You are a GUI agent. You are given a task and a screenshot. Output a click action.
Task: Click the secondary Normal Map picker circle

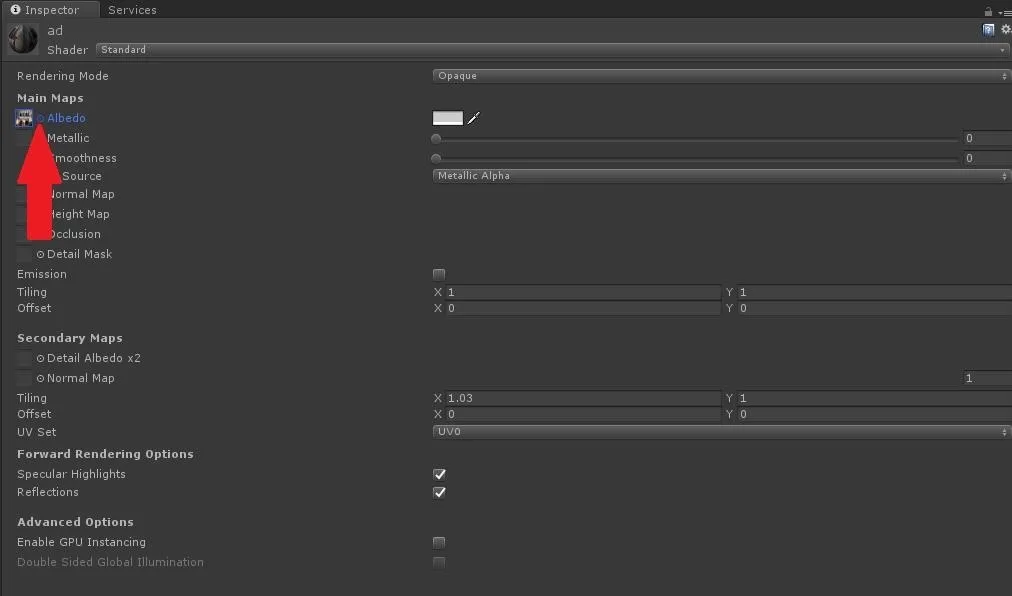40,378
